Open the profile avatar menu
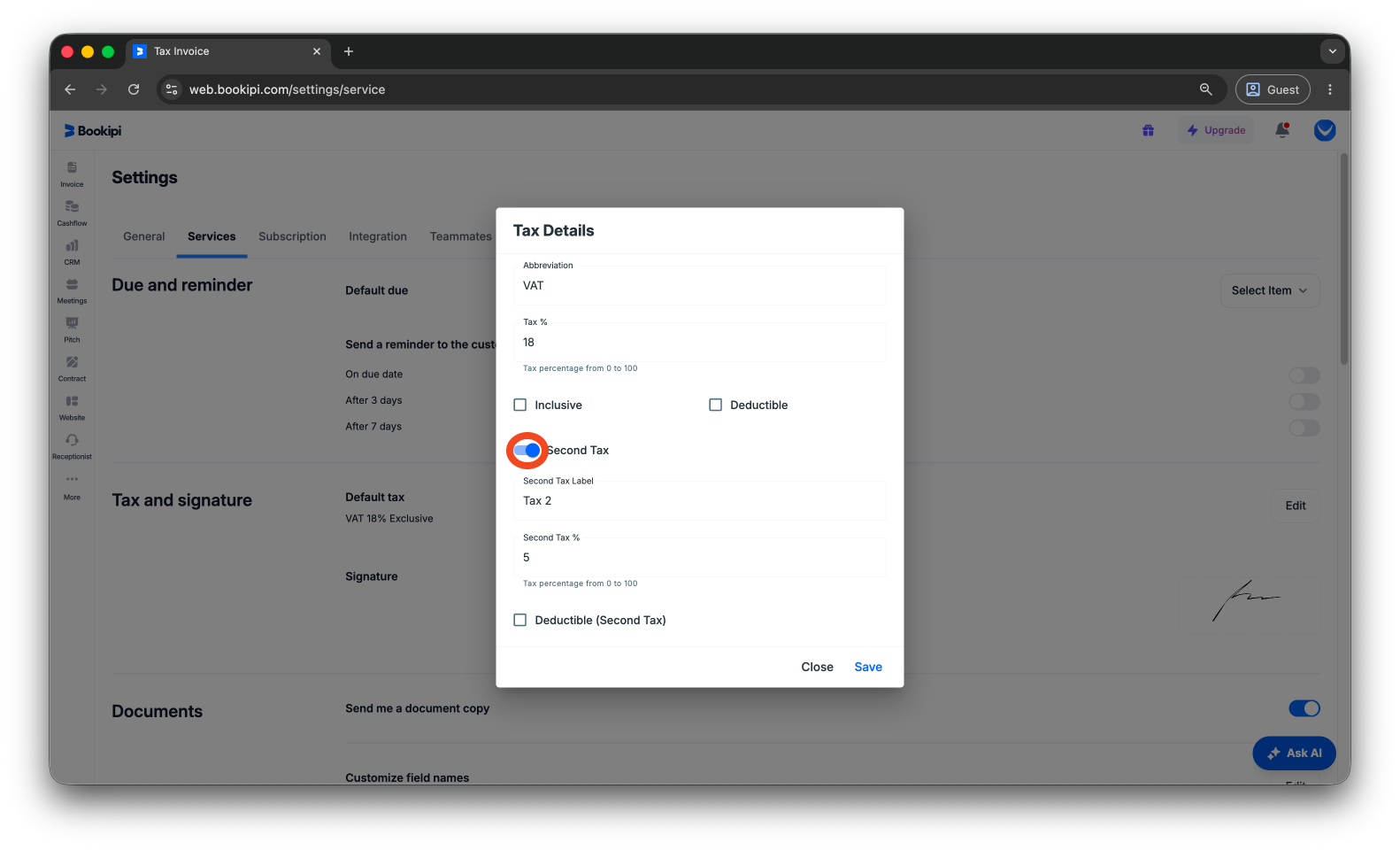 pos(1325,130)
